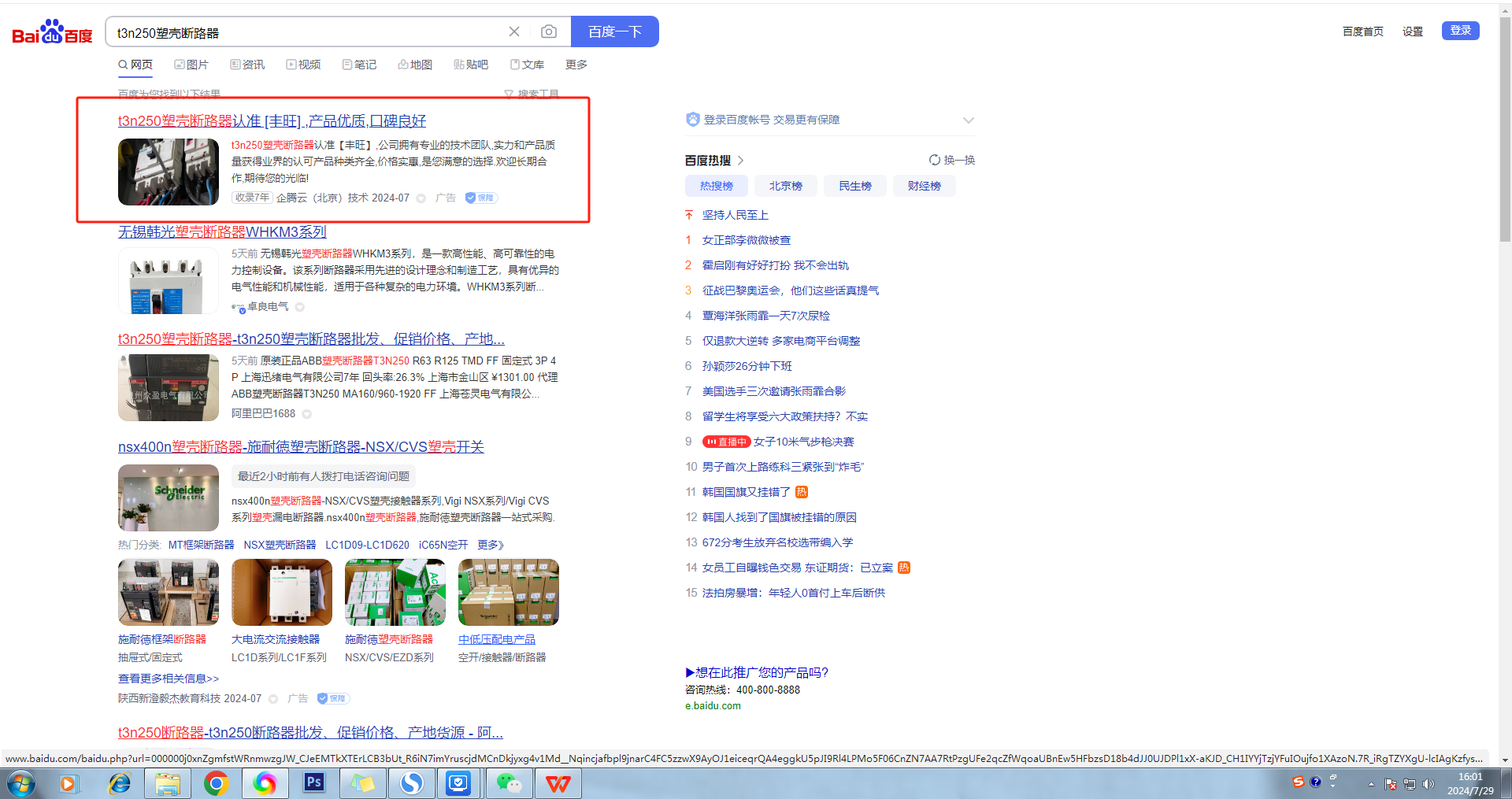Switch to the 图片 tab
Viewport: 1512px width, 799px height.
pos(191,65)
